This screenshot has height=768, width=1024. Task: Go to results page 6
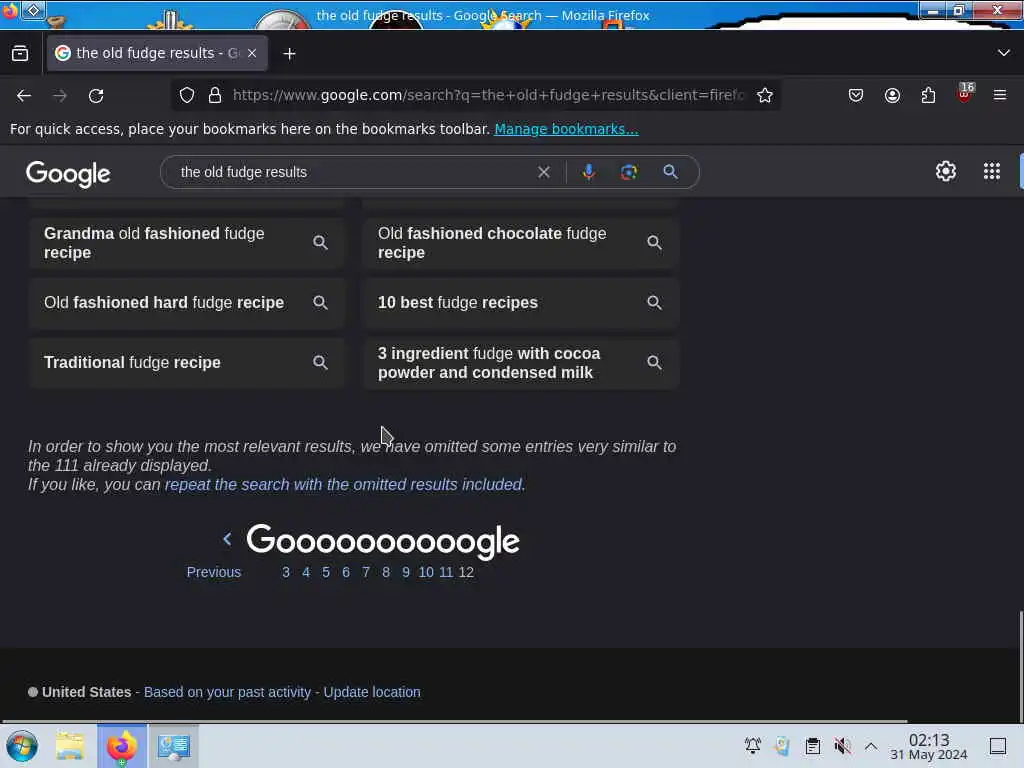pos(345,572)
